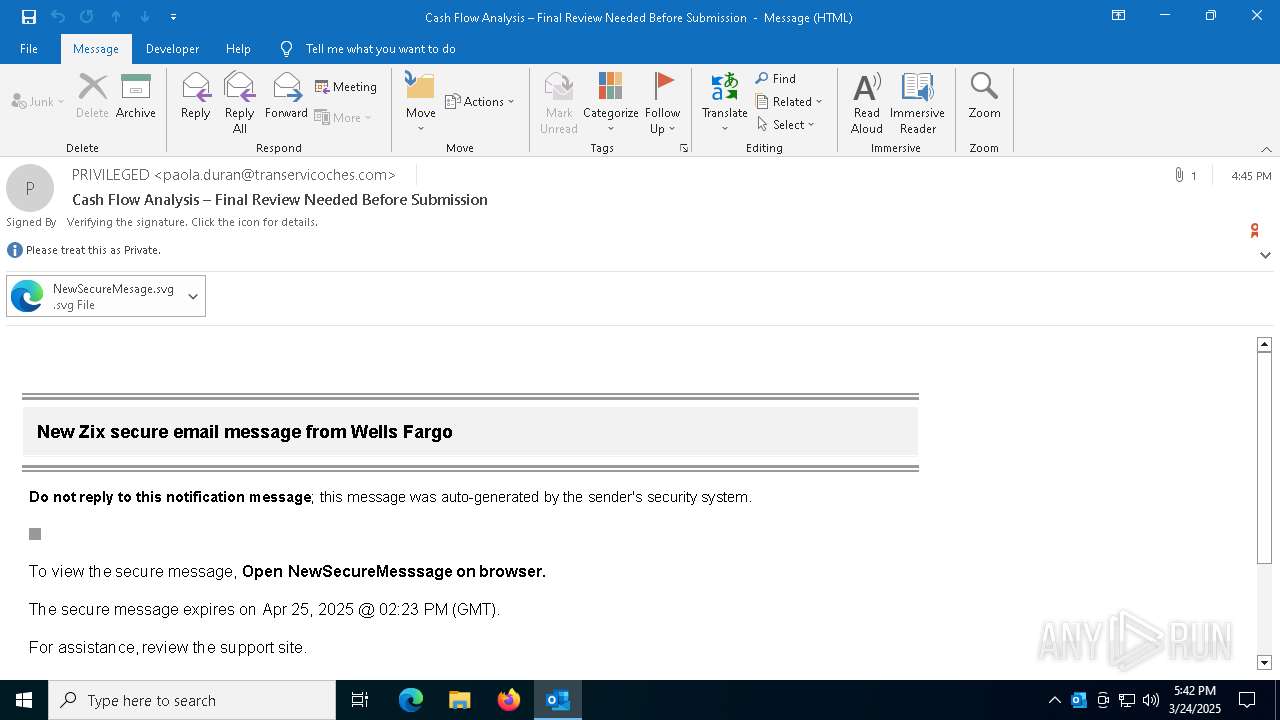Launch Firefox from the taskbar
Viewport: 1280px width, 720px height.
[509, 700]
